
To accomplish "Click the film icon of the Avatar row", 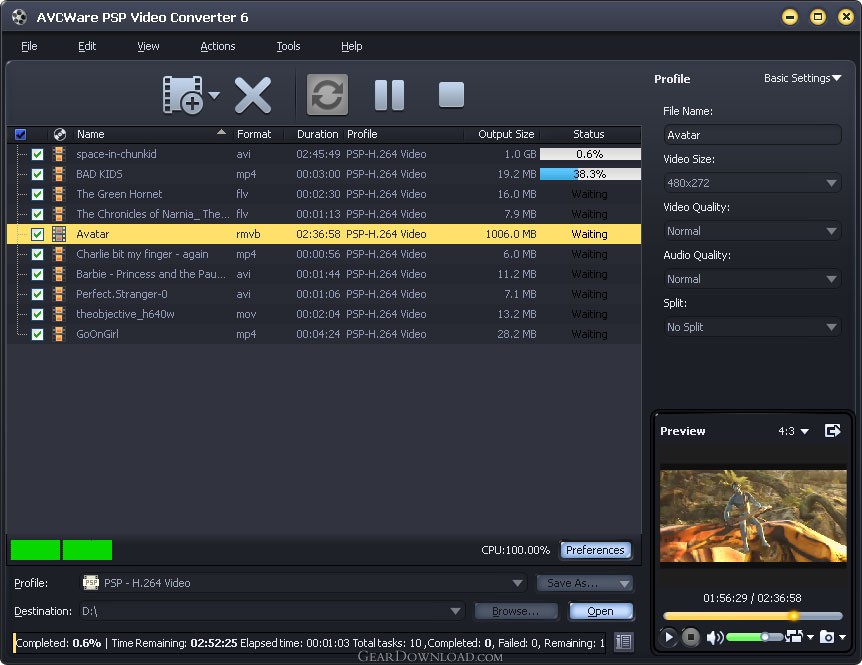I will 59,234.
